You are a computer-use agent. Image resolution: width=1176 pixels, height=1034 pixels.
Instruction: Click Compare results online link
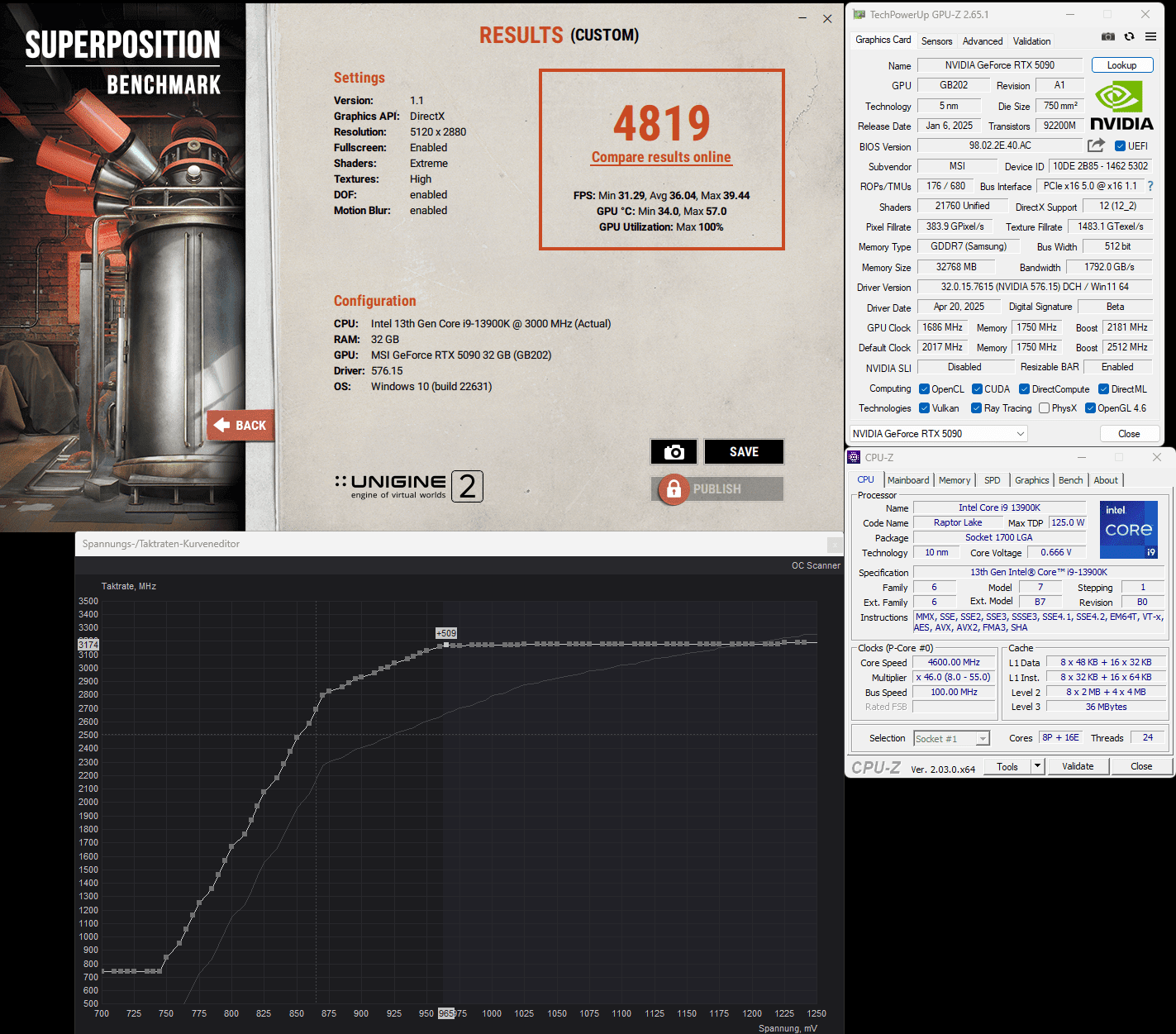click(661, 157)
